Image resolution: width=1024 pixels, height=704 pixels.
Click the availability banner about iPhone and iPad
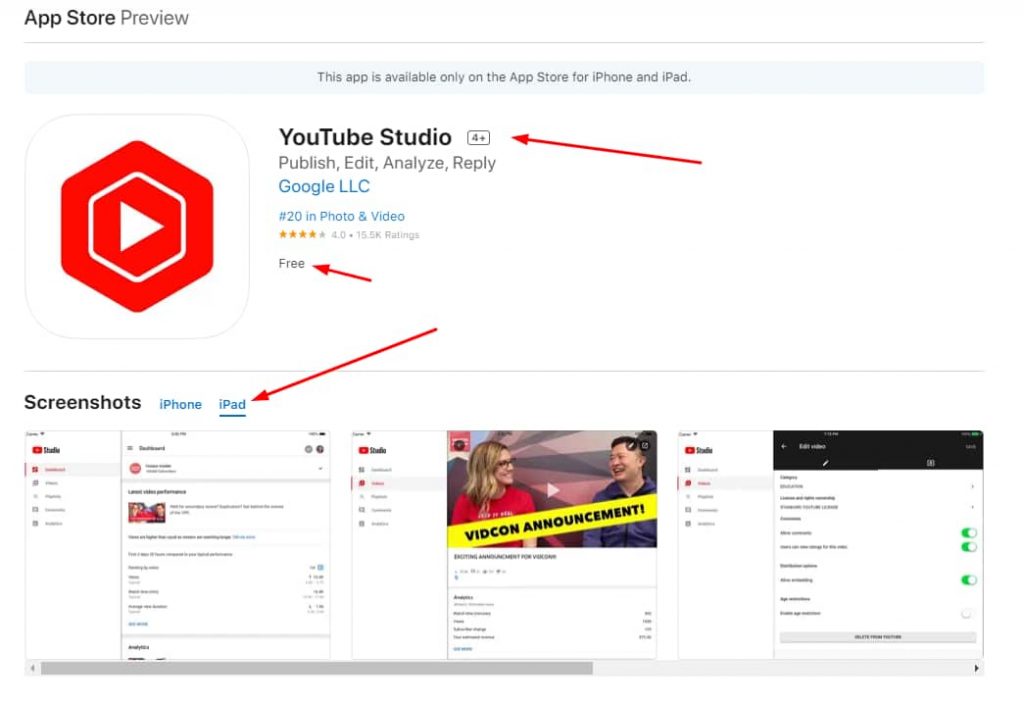[x=504, y=78]
